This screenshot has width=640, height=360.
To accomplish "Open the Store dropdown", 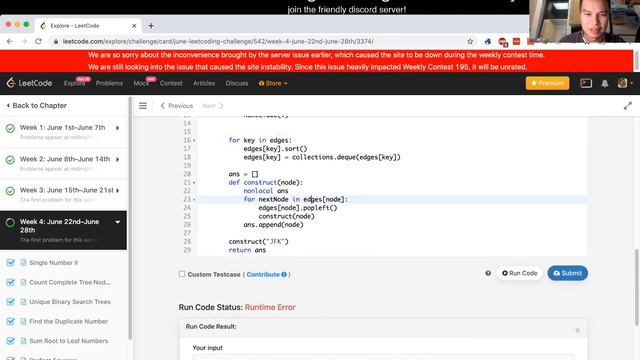I will click(273, 83).
